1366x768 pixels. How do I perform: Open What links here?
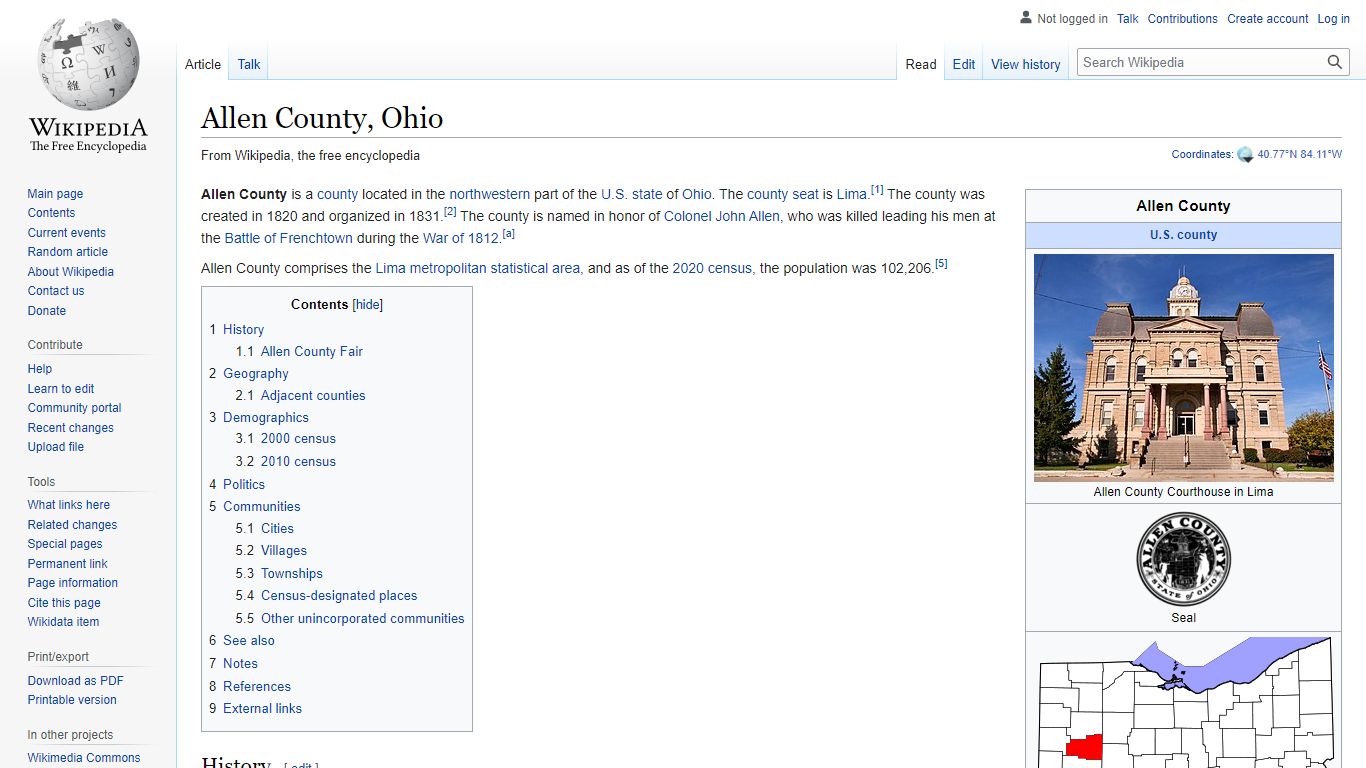click(x=69, y=505)
